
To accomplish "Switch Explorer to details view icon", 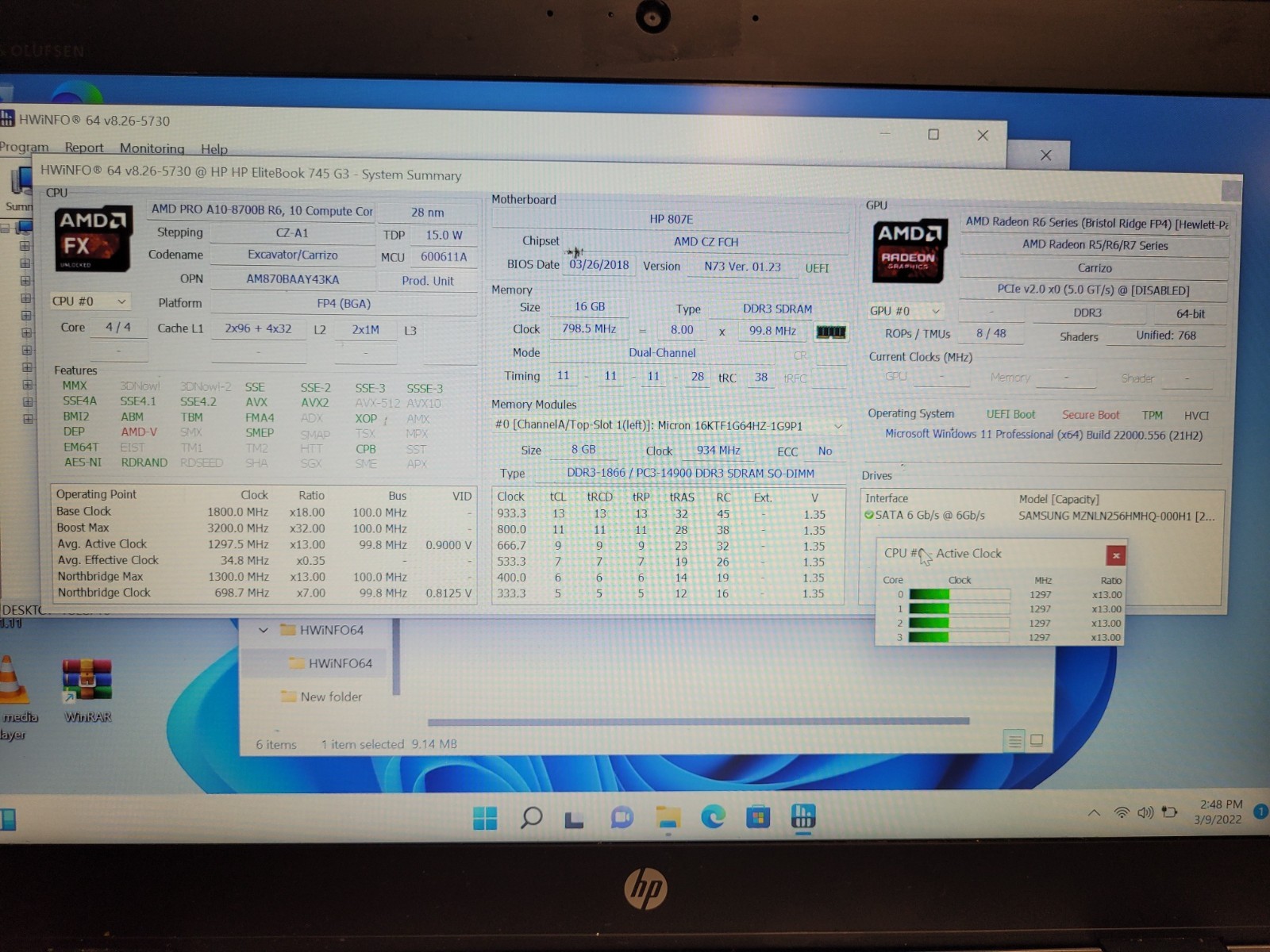I will 1014,741.
